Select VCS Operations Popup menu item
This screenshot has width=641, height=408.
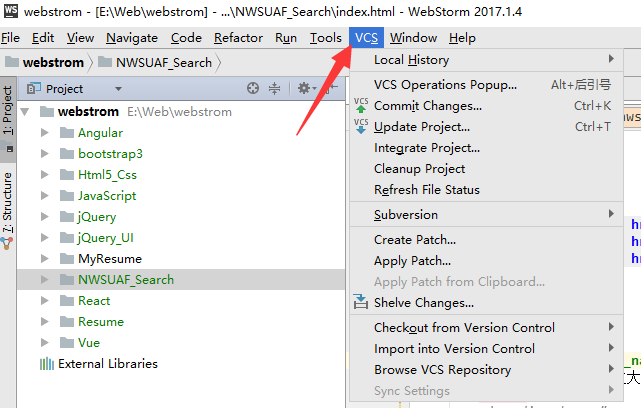(x=486, y=85)
